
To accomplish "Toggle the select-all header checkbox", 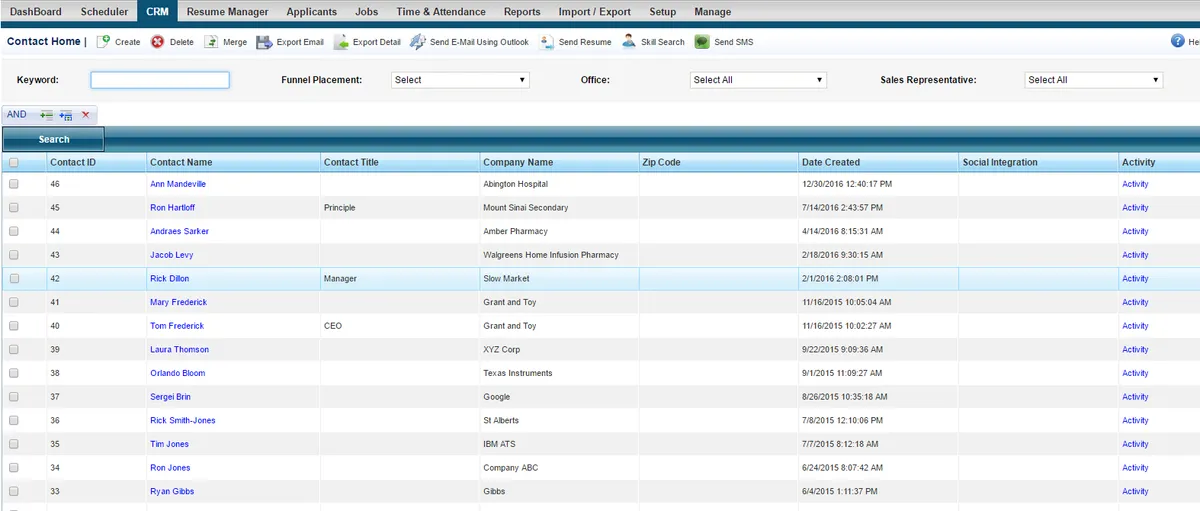I will click(x=13, y=162).
